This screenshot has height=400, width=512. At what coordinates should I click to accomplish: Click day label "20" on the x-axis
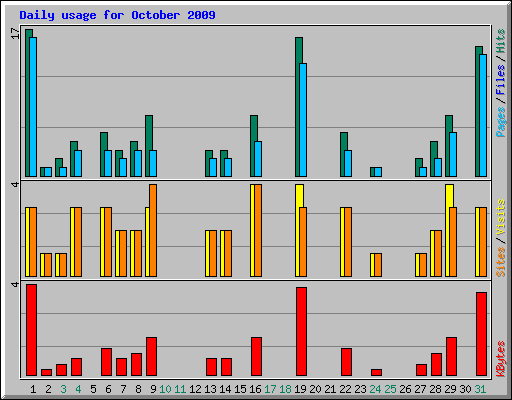(x=315, y=389)
